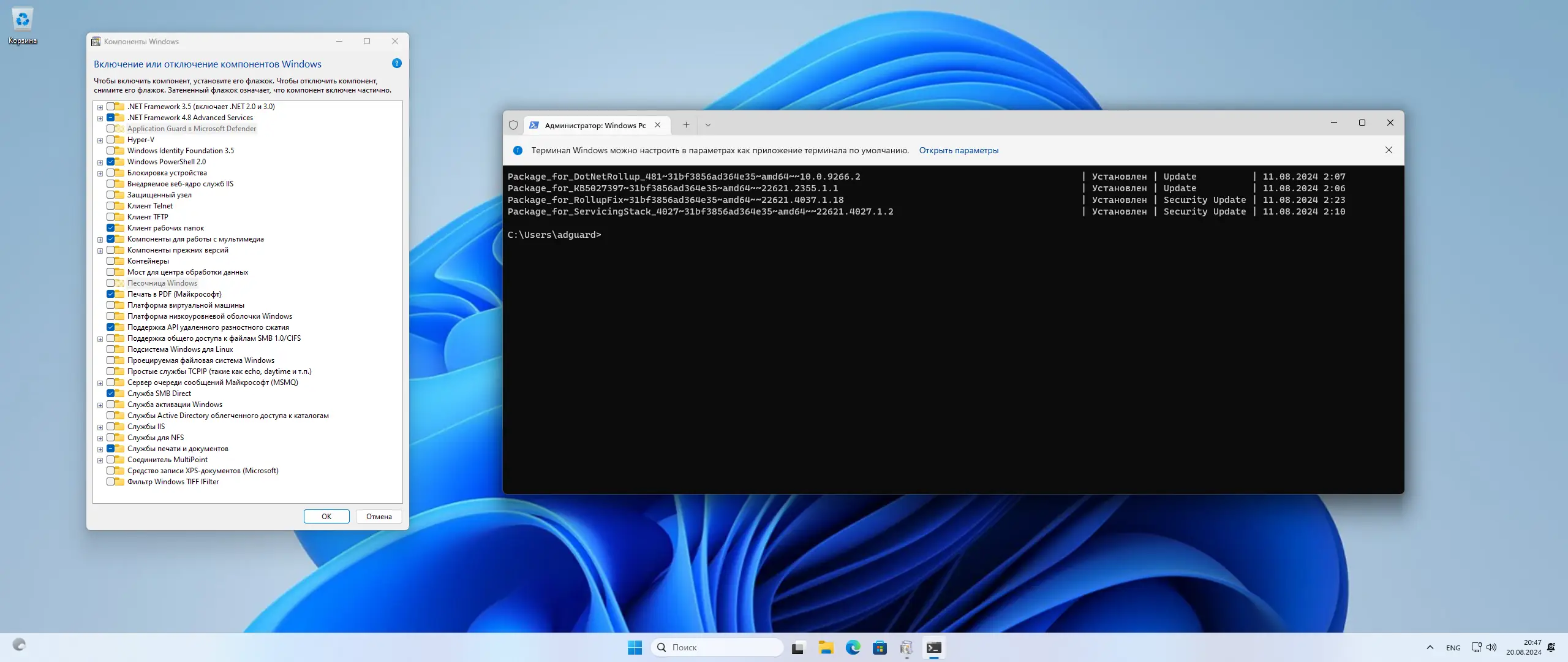Image resolution: width=1568 pixels, height=662 pixels.
Task: Show hidden system tray icons
Action: (x=1430, y=647)
